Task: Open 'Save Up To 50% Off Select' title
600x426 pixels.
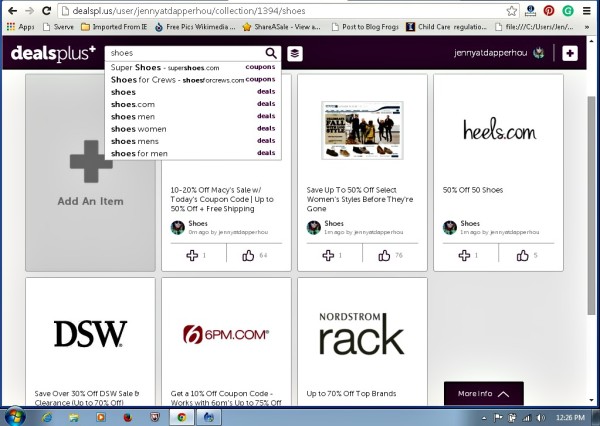Action: coord(360,199)
